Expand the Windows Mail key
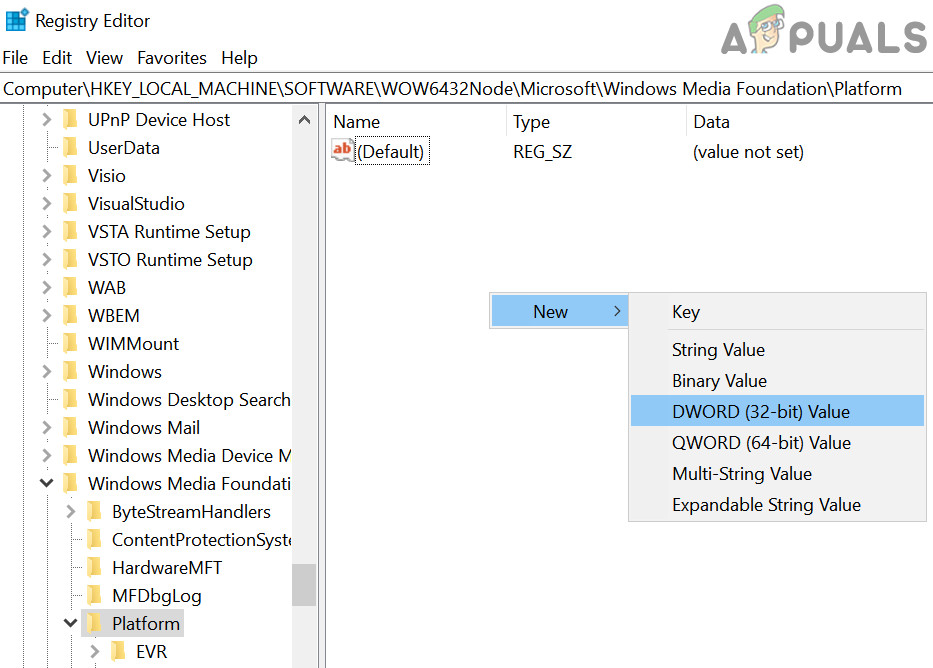 pyautogui.click(x=46, y=427)
